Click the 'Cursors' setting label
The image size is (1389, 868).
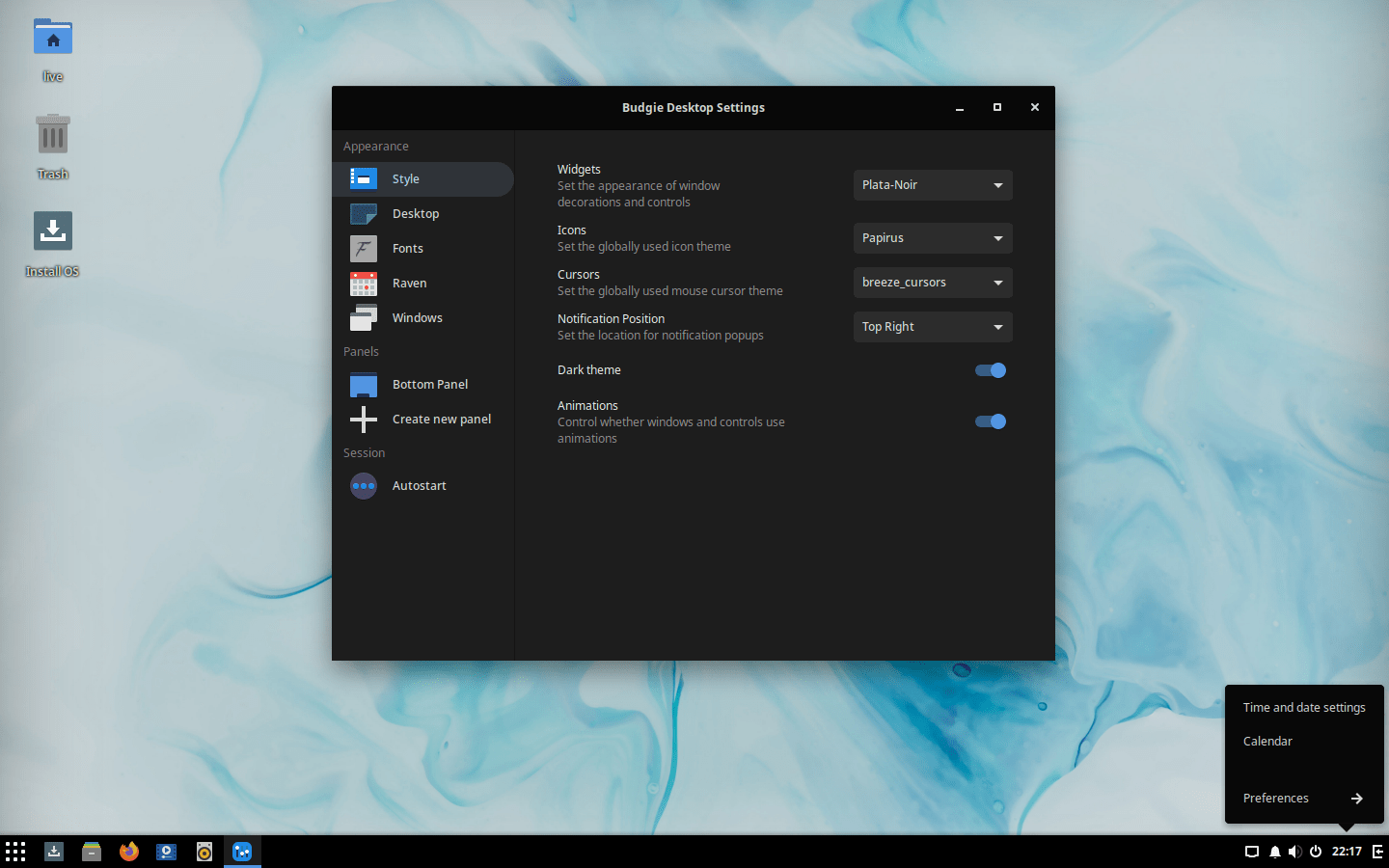pos(579,275)
